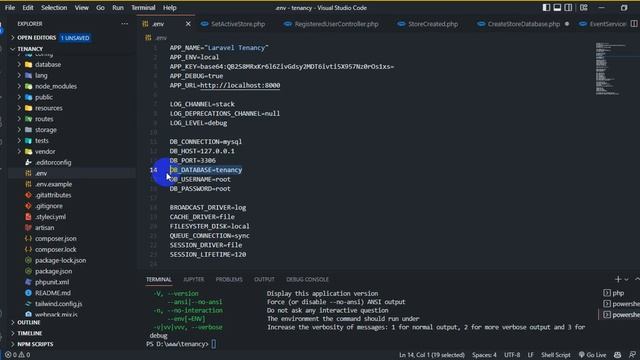Click the LF end-of-line setting
The height and width of the screenshot is (360, 640).
(531, 355)
